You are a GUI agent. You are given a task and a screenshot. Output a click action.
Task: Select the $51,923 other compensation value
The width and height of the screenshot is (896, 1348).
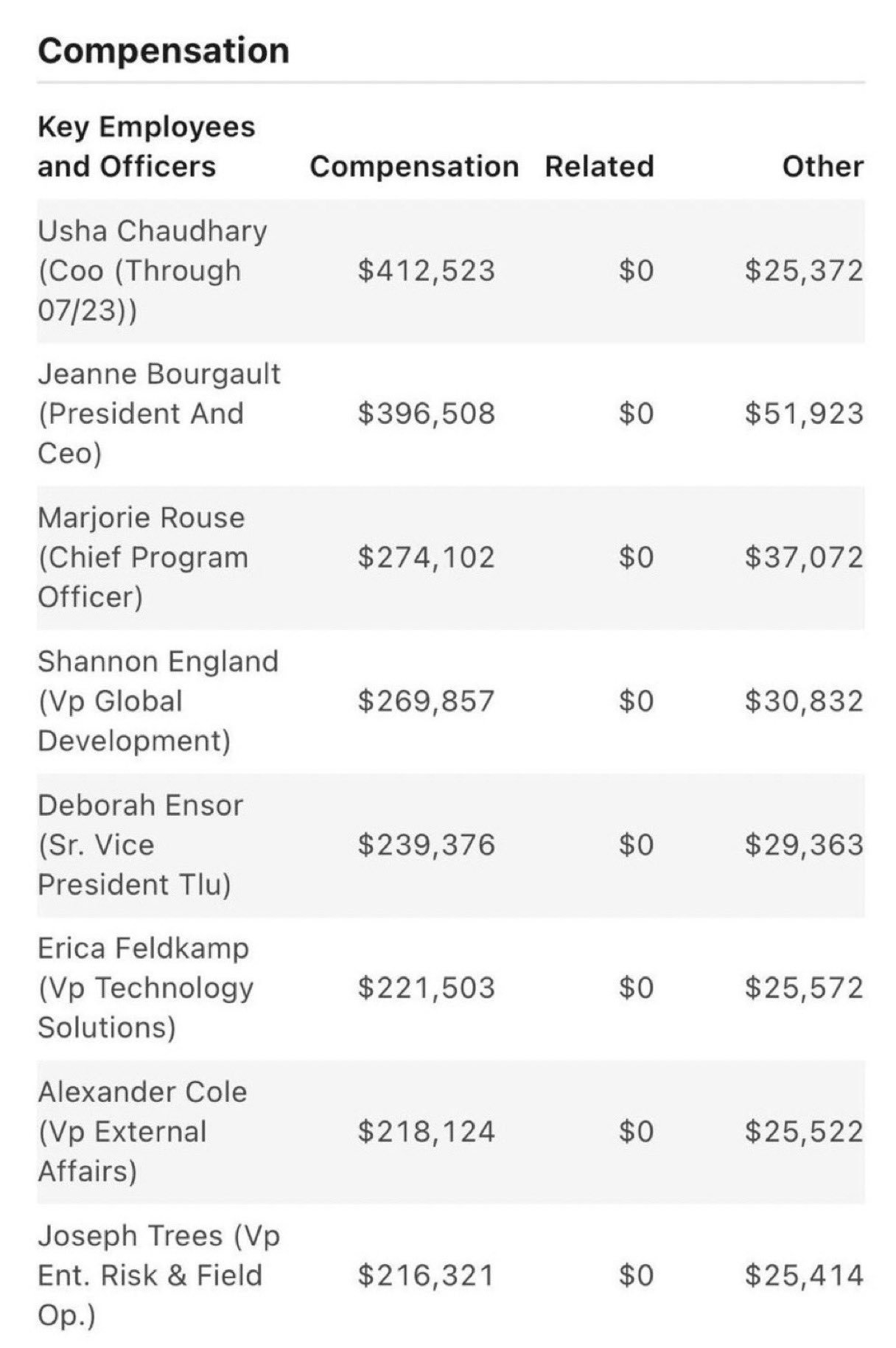803,413
